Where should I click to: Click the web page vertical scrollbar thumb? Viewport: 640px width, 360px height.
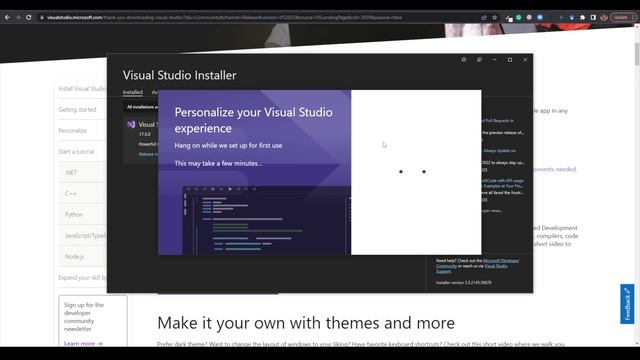pyautogui.click(x=637, y=53)
